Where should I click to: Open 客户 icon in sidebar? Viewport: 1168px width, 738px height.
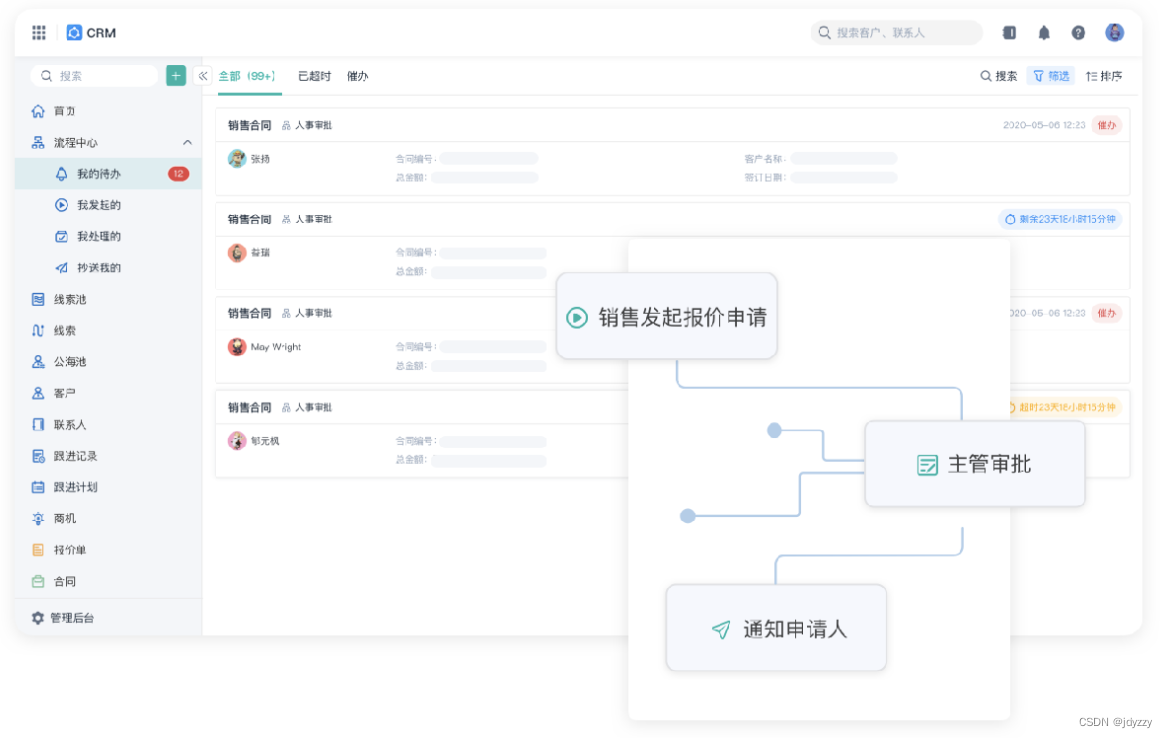tap(38, 393)
